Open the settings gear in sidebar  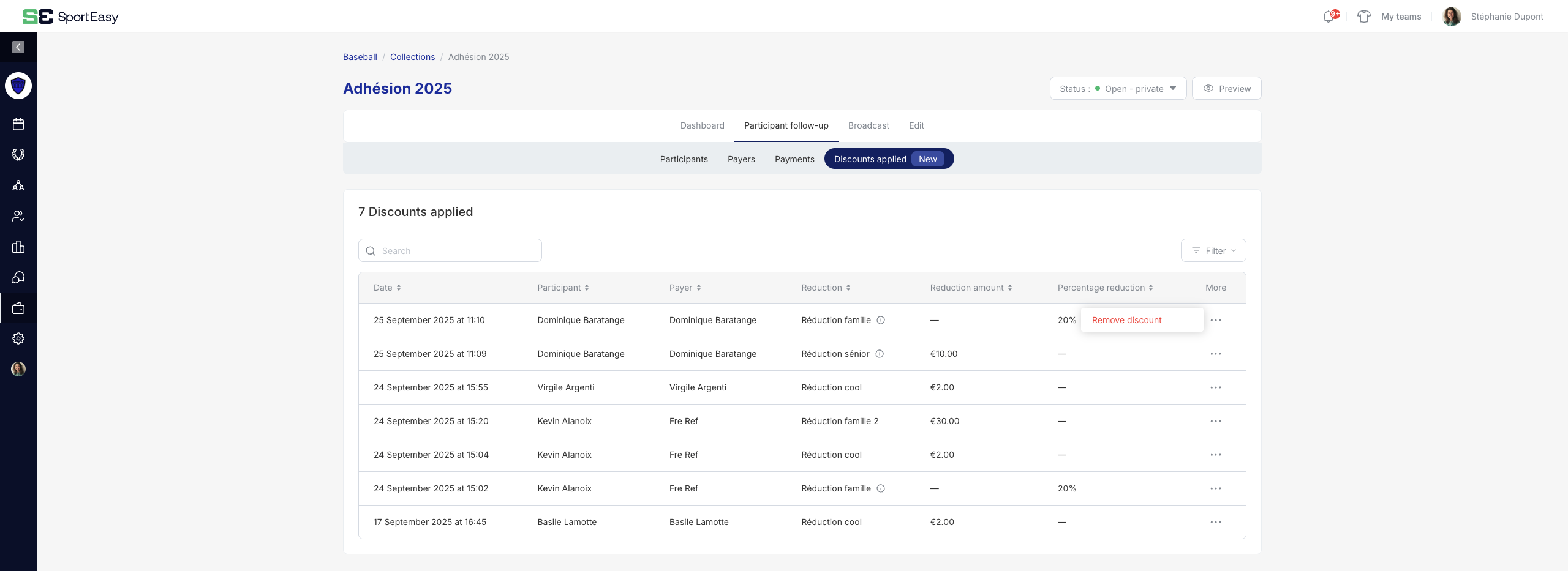[x=18, y=338]
